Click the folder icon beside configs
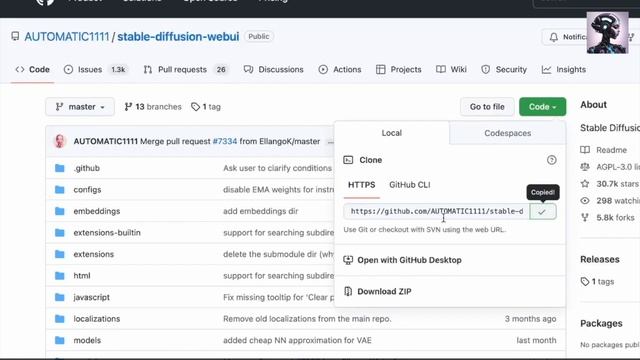This screenshot has height=360, width=640. pos(60,190)
